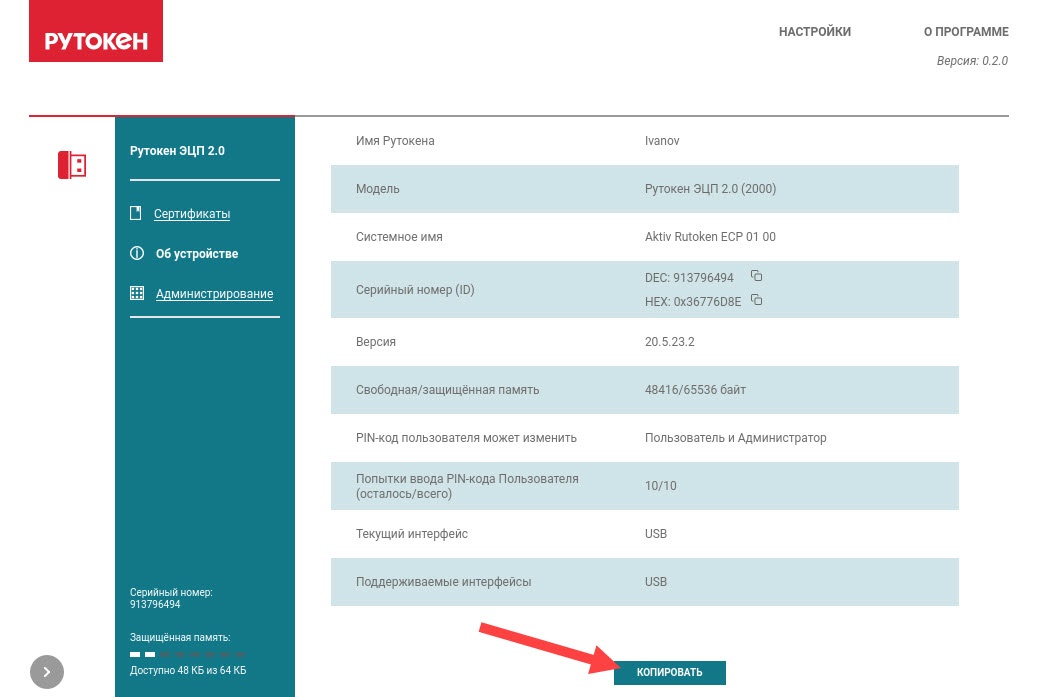Select the red USB token device icon
The image size is (1038, 697).
point(72,165)
